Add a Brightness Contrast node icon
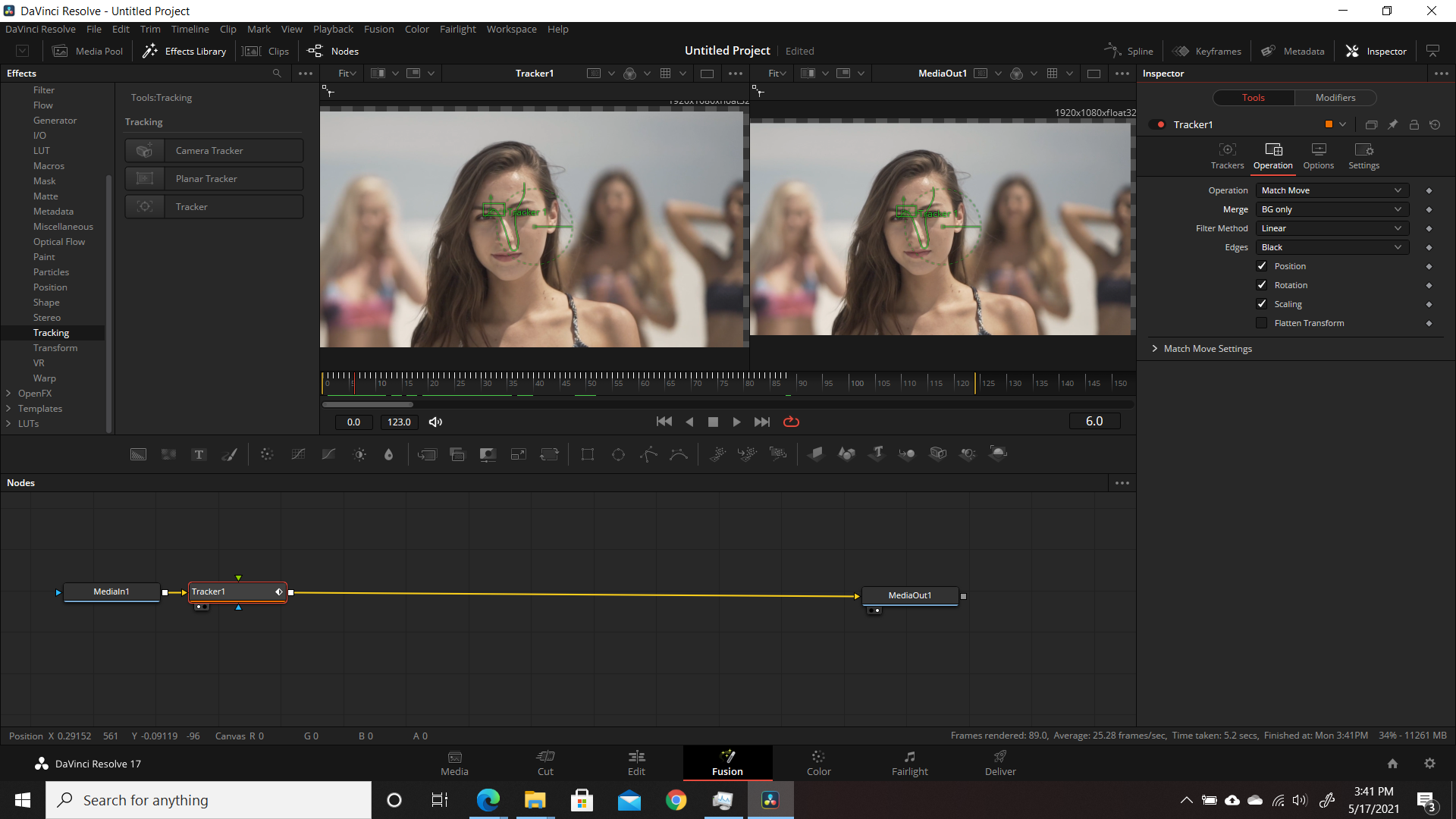The image size is (1456, 819). pos(359,454)
